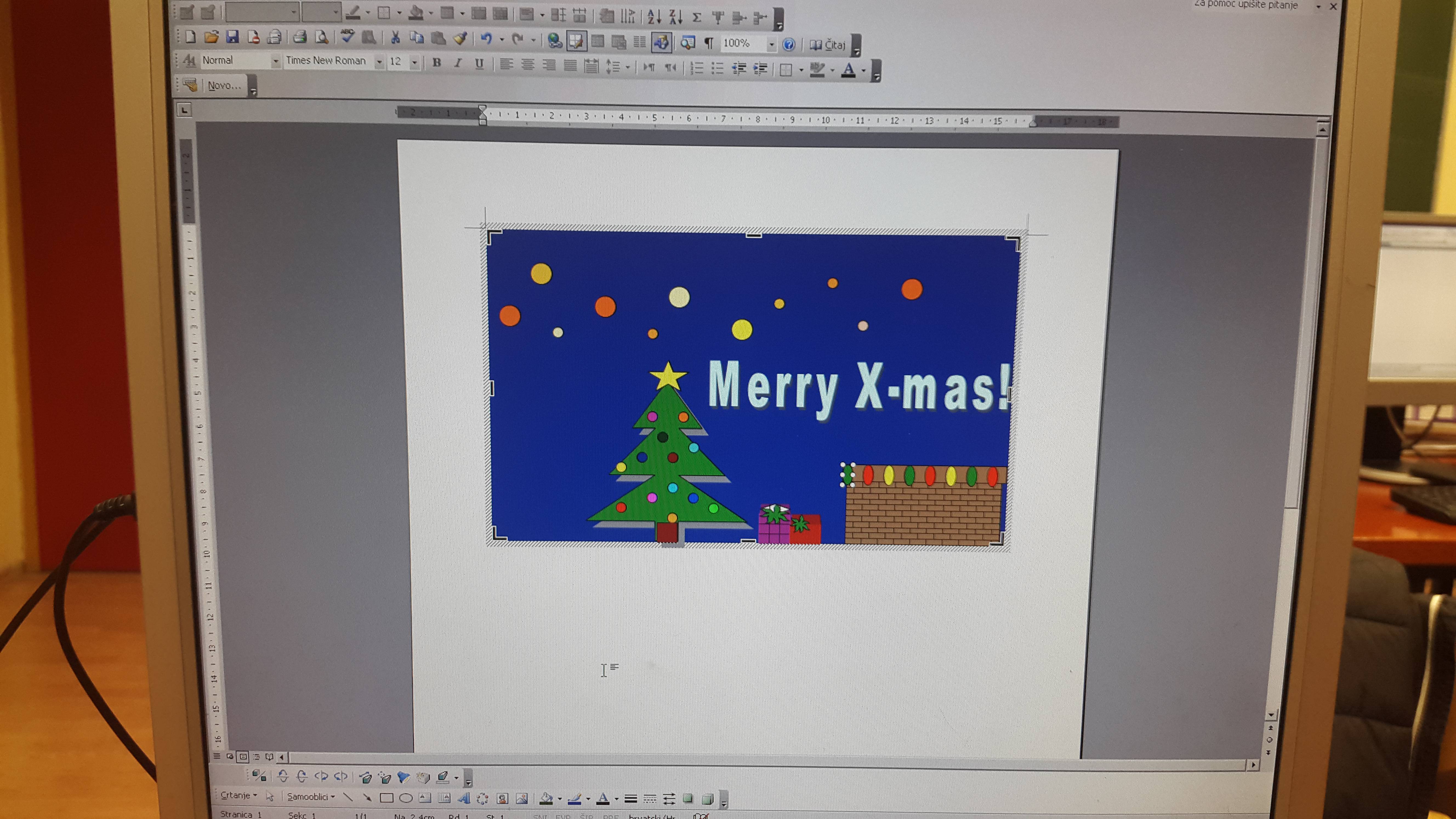Insert clip art from Drawing toolbar
Screen dimensions: 1456x819
point(502,799)
